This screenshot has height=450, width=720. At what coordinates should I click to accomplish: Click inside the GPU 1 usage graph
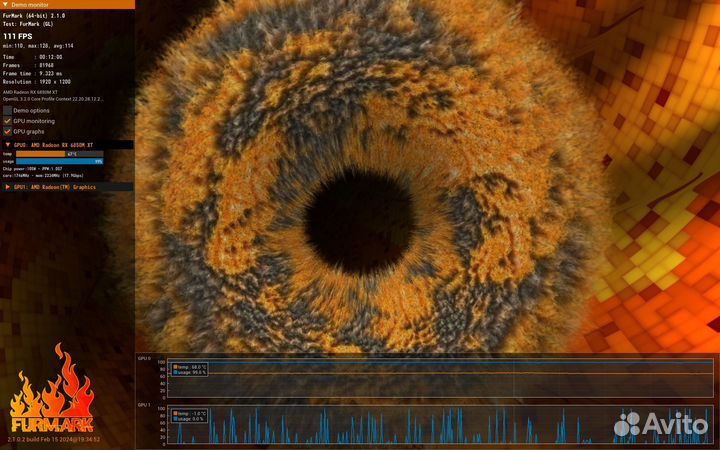pos(440,426)
